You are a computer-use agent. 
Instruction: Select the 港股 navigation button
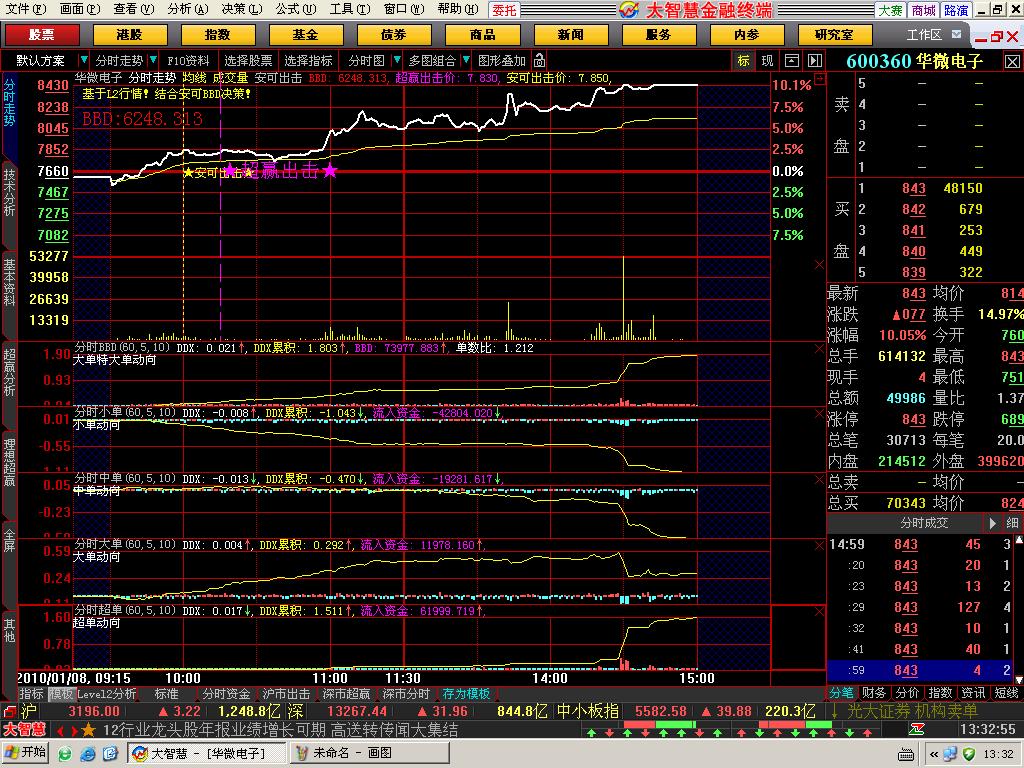click(x=129, y=35)
